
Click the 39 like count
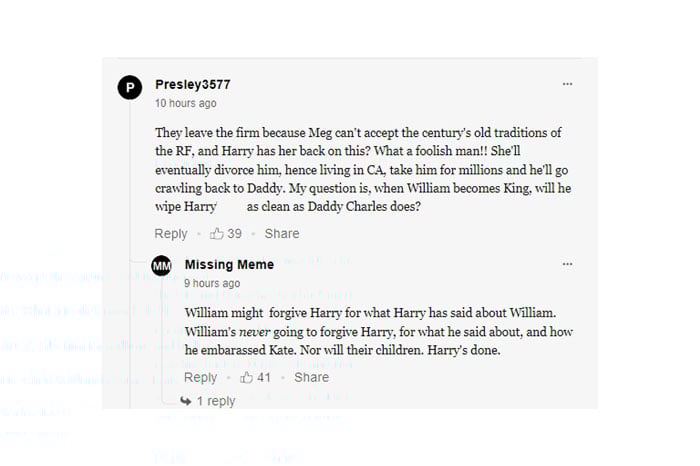[x=235, y=233]
